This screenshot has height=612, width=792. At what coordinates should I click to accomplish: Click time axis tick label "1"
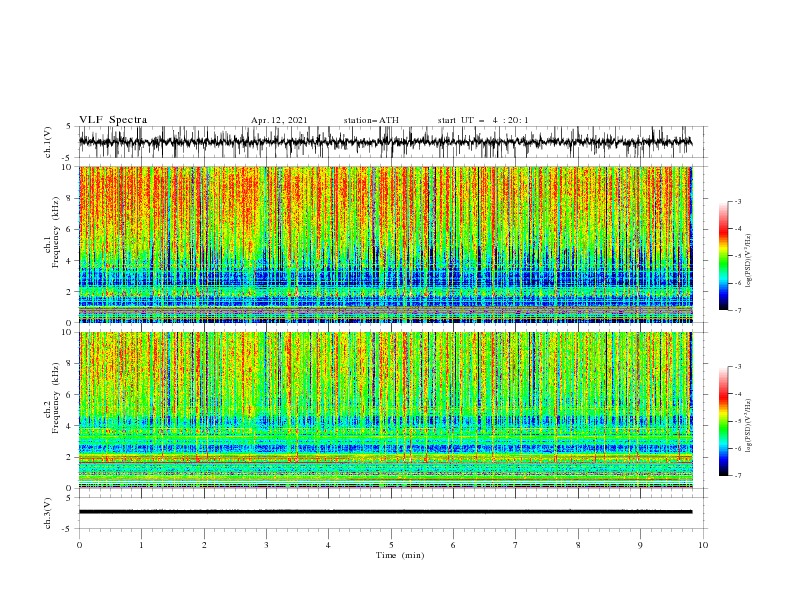tap(141, 545)
